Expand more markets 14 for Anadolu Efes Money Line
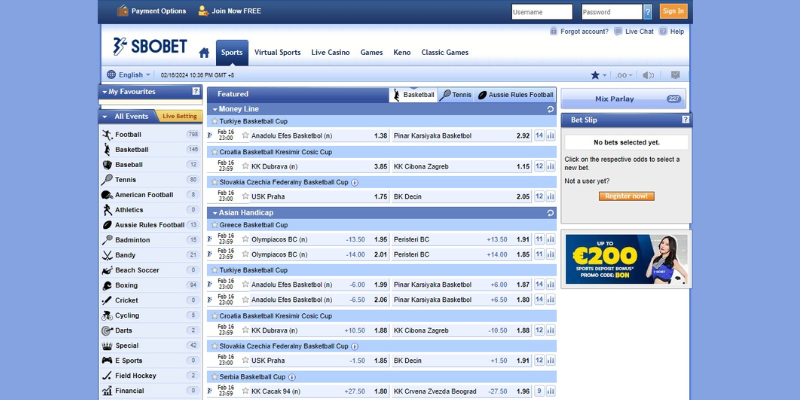 539,136
